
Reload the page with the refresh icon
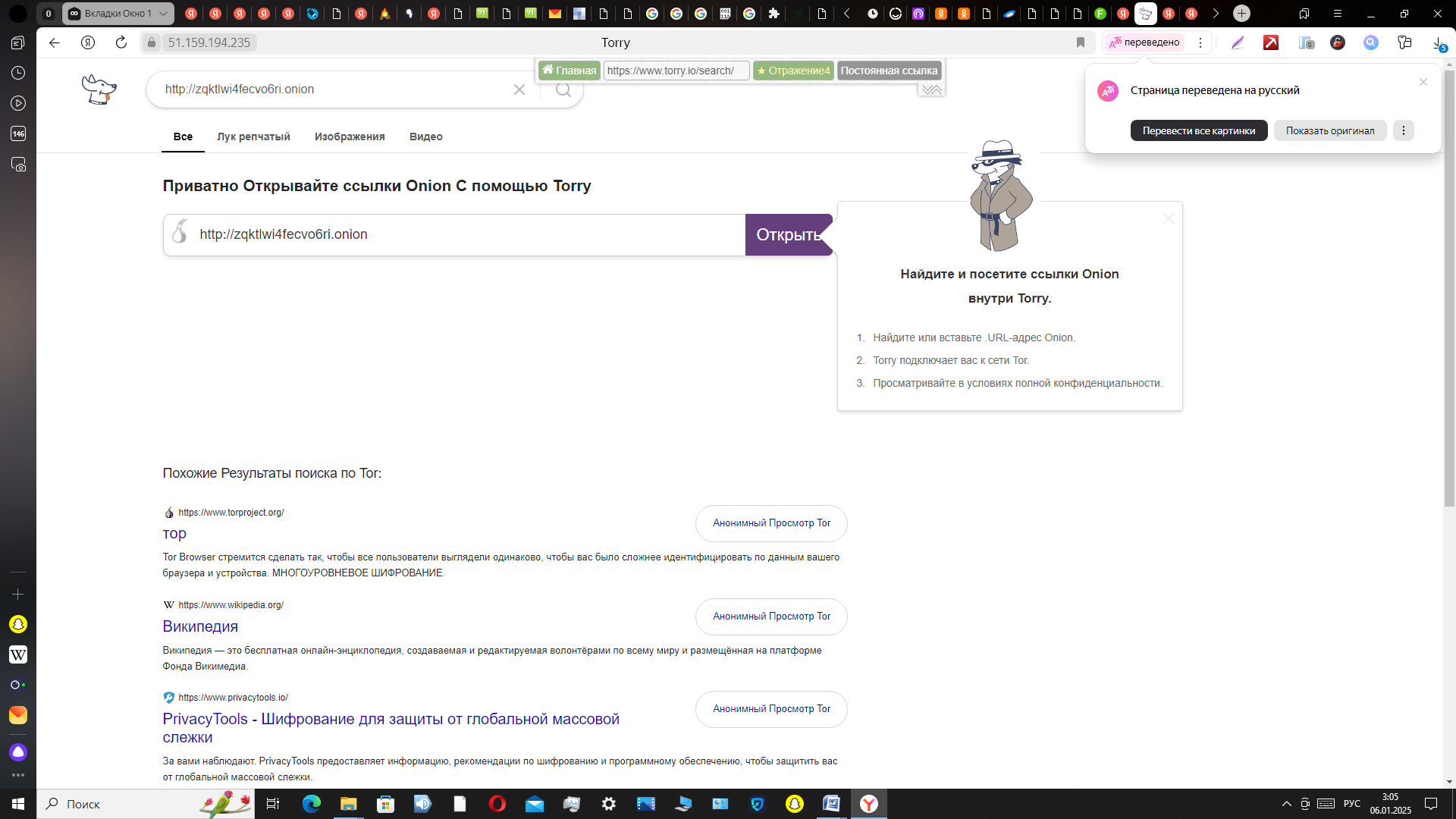pos(121,42)
